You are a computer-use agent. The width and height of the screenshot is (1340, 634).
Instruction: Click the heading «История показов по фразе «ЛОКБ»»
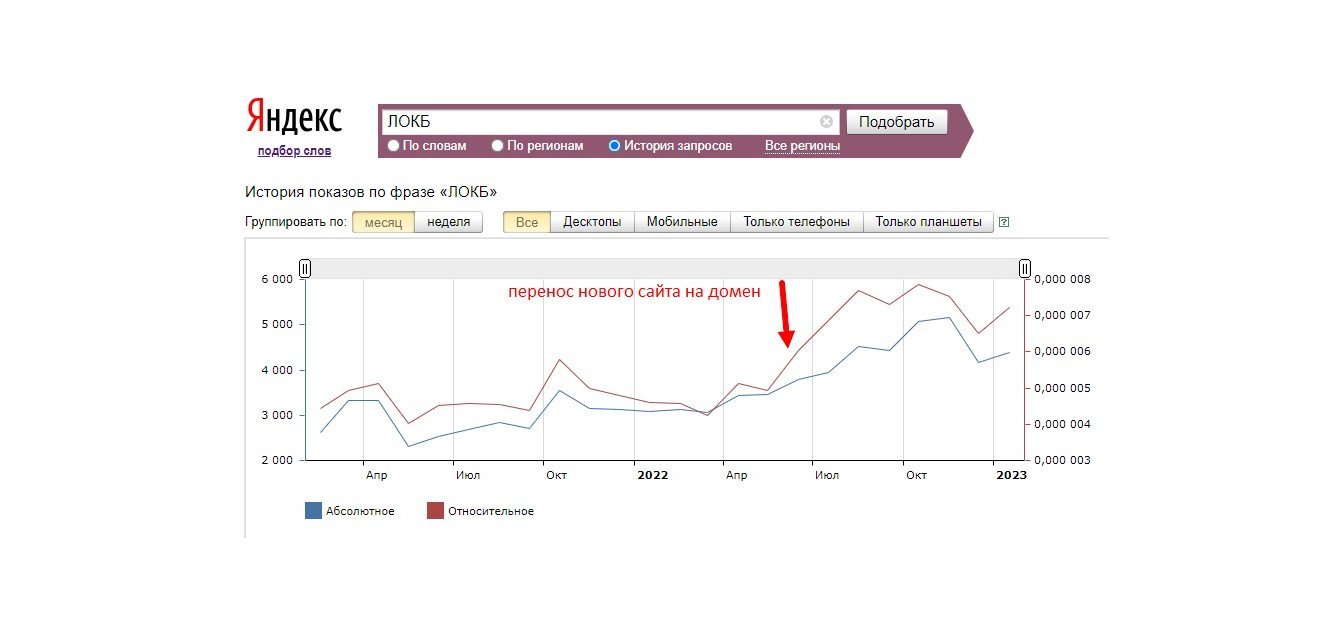371,191
